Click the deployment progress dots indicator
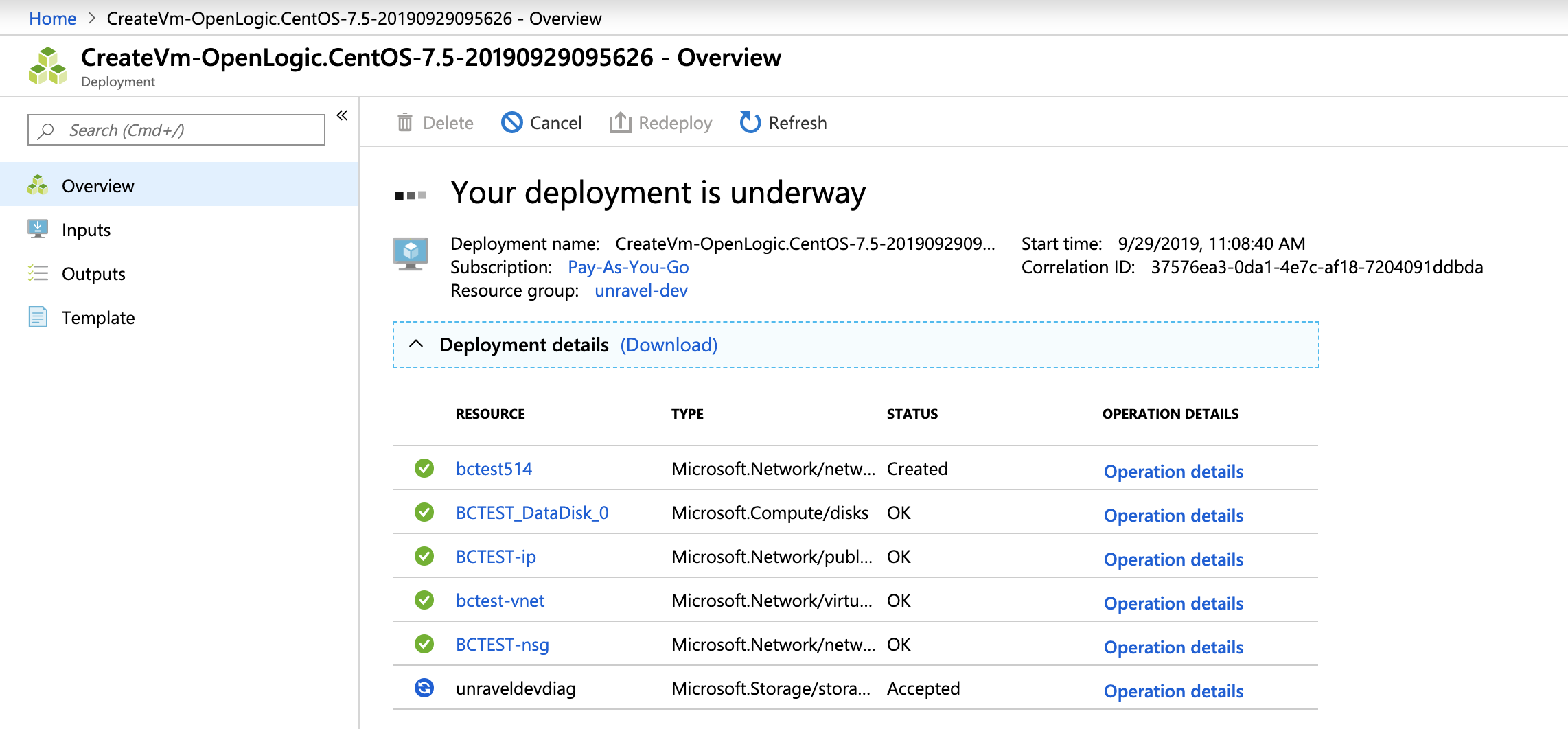 [411, 196]
